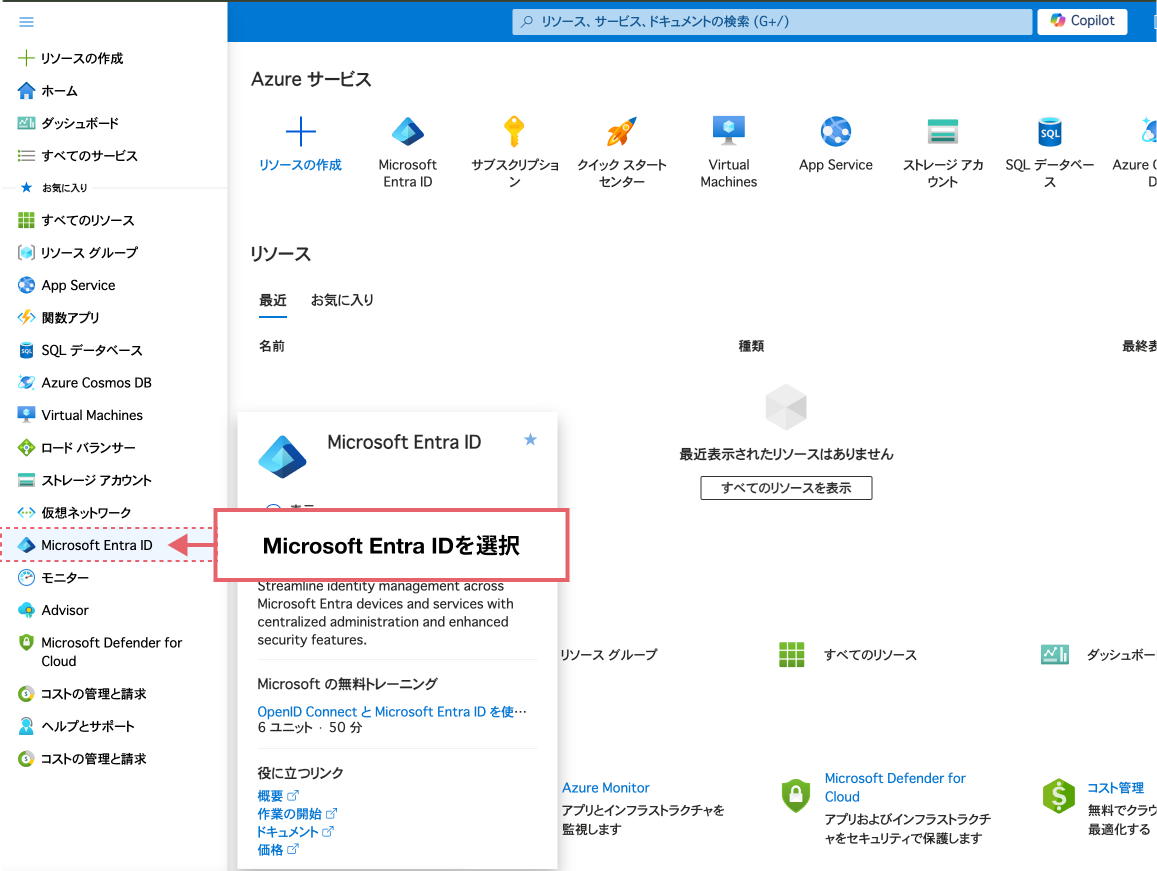The height and width of the screenshot is (871, 1157).
Task: Open サブスクリプション with the key icon
Action: click(x=515, y=131)
